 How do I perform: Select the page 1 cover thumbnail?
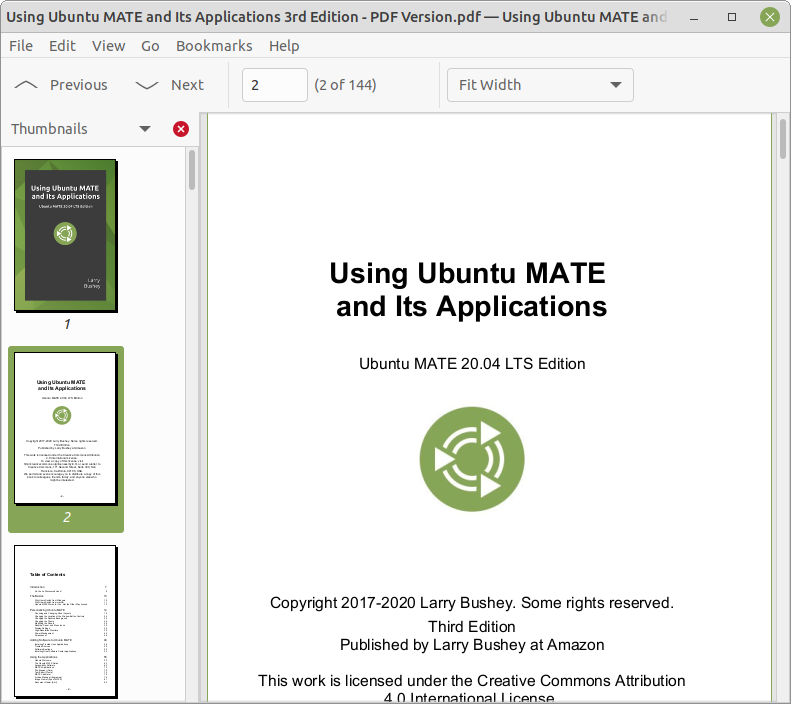[x=66, y=236]
